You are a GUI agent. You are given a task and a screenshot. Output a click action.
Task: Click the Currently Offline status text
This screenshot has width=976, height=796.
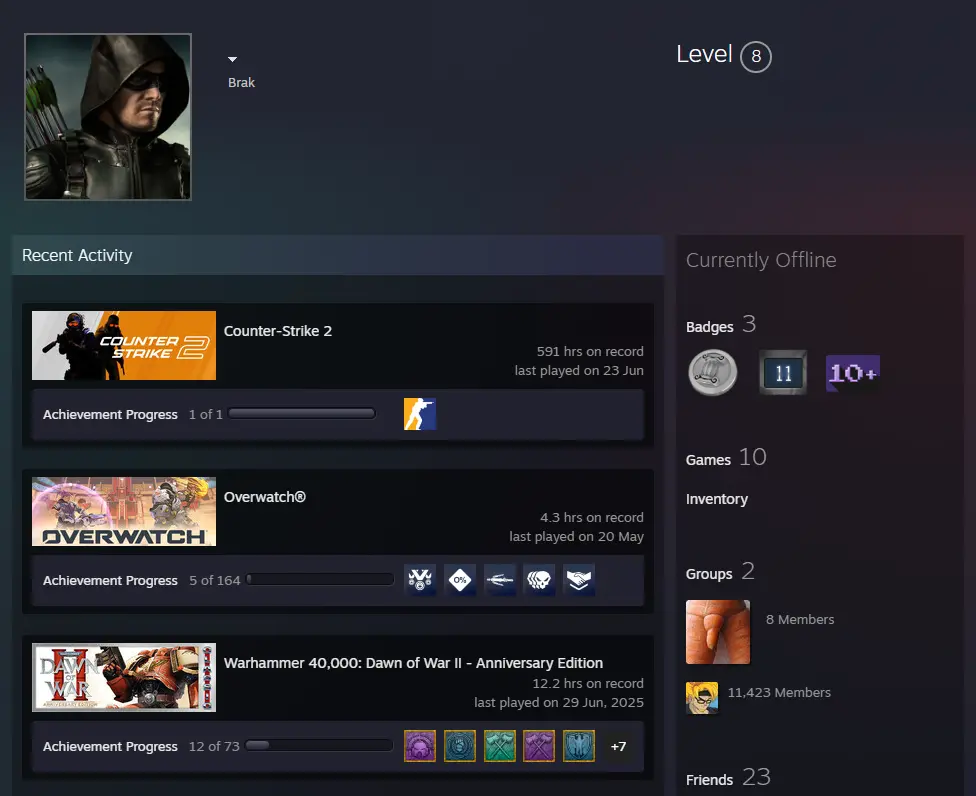click(761, 260)
